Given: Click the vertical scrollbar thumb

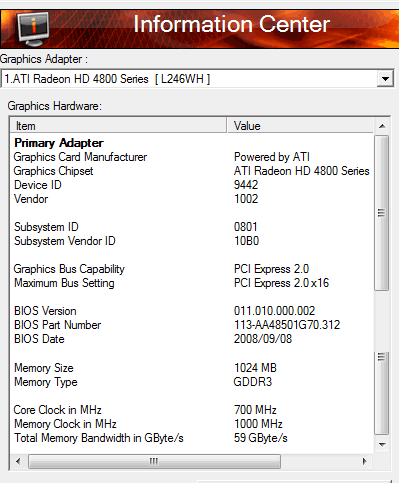Looking at the screenshot, I should tap(382, 213).
